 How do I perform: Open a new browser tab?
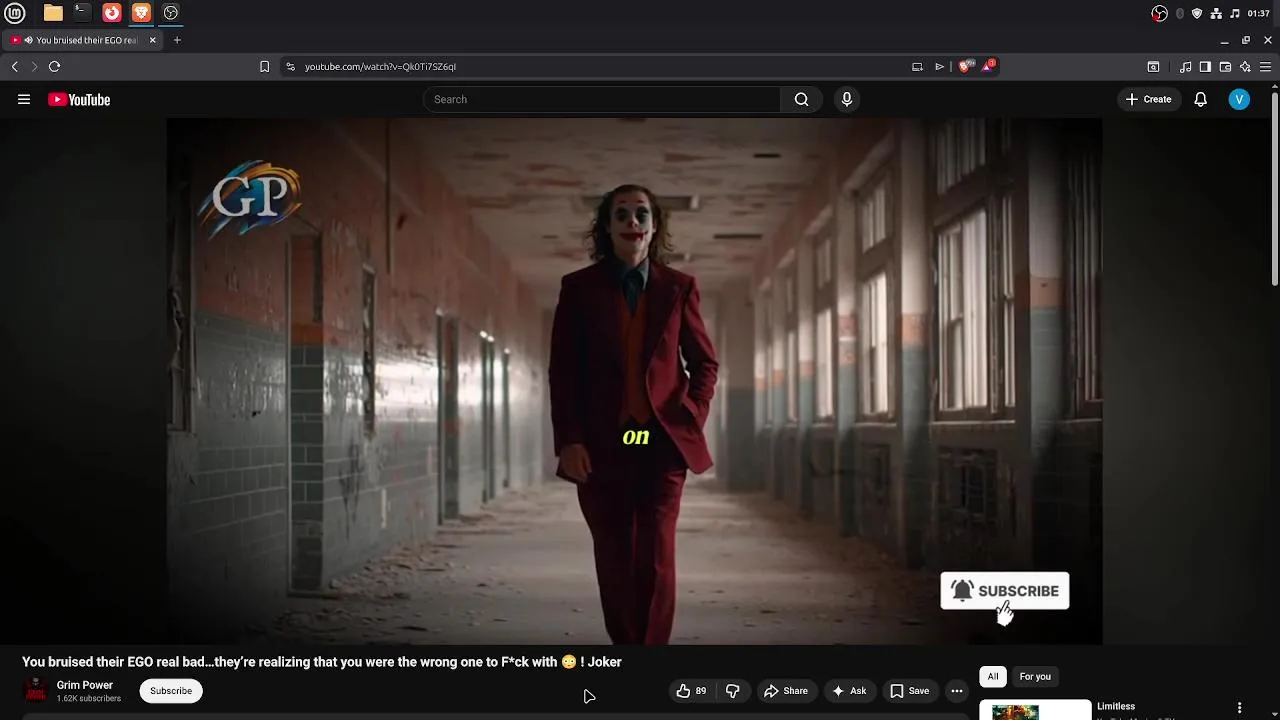[177, 40]
